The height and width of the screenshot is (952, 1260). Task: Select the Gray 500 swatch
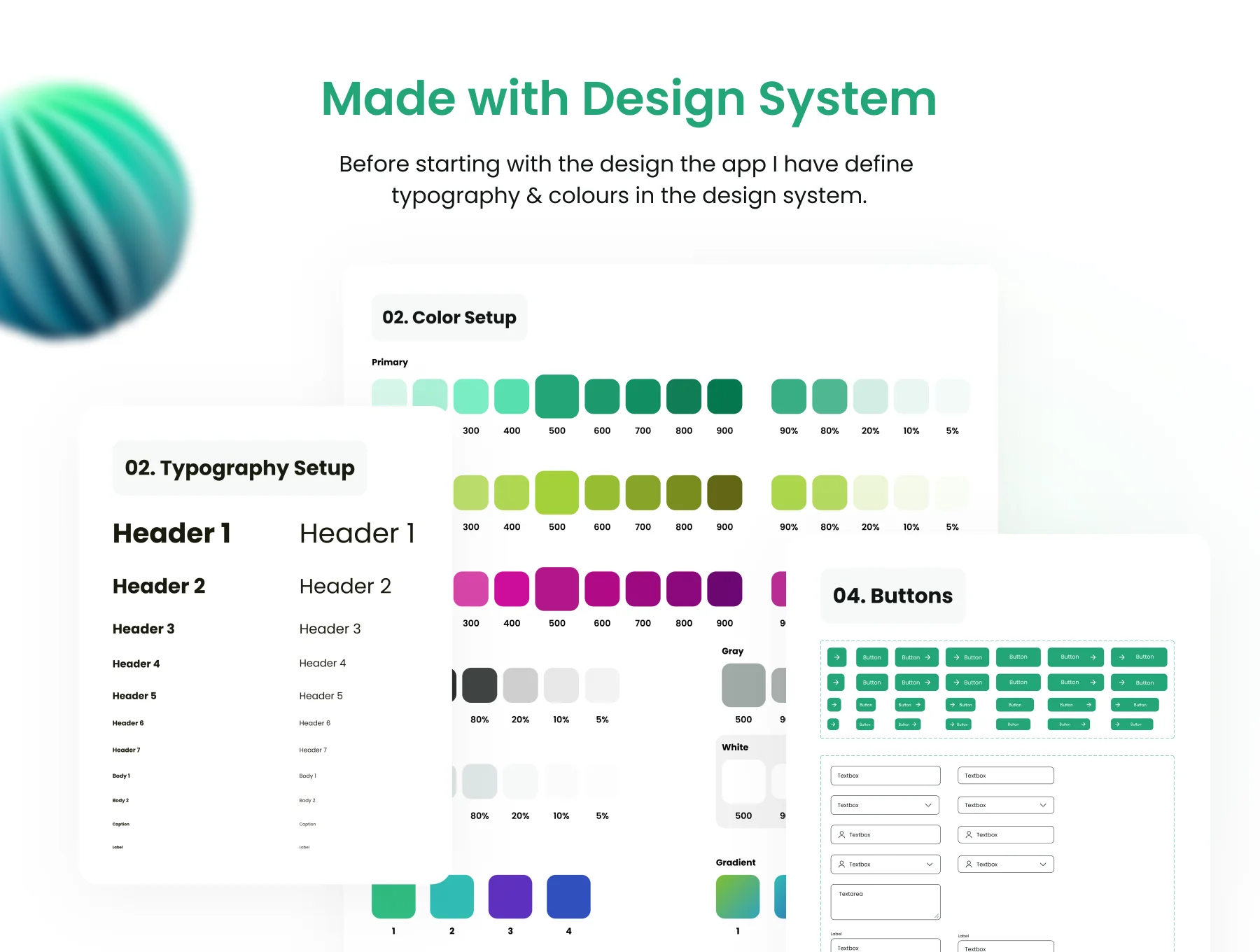click(743, 685)
